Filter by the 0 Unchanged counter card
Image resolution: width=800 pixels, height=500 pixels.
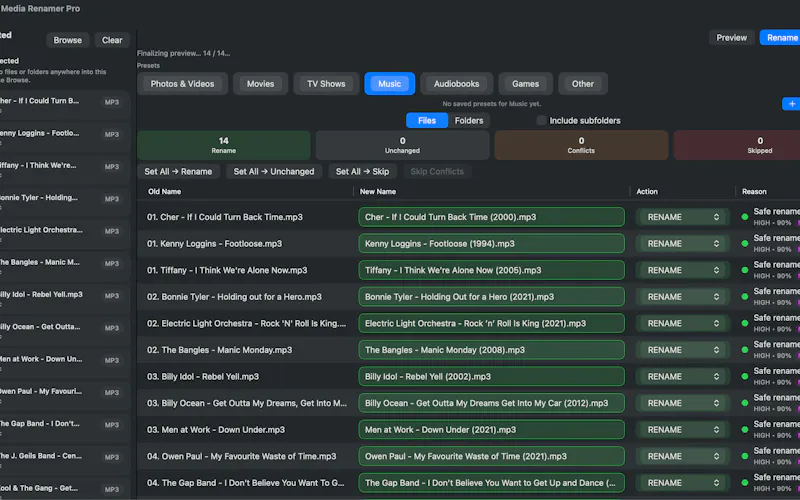click(403, 145)
